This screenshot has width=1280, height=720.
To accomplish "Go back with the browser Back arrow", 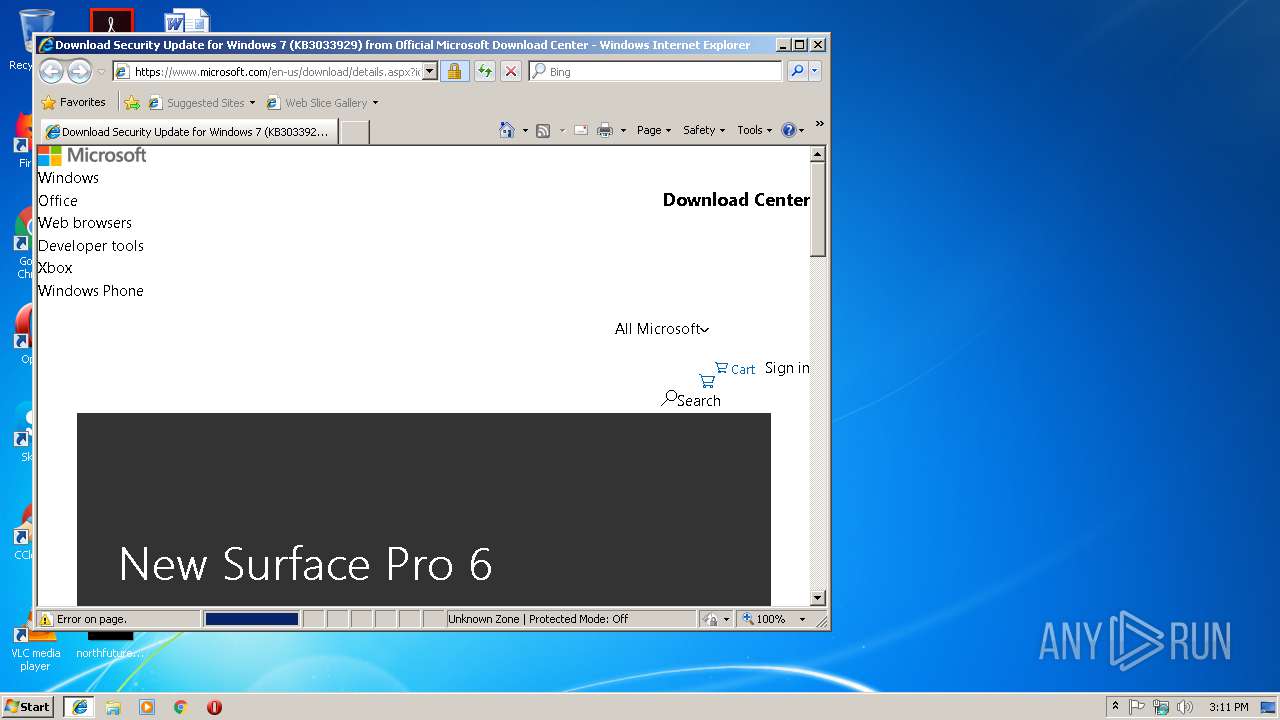I will coord(51,71).
